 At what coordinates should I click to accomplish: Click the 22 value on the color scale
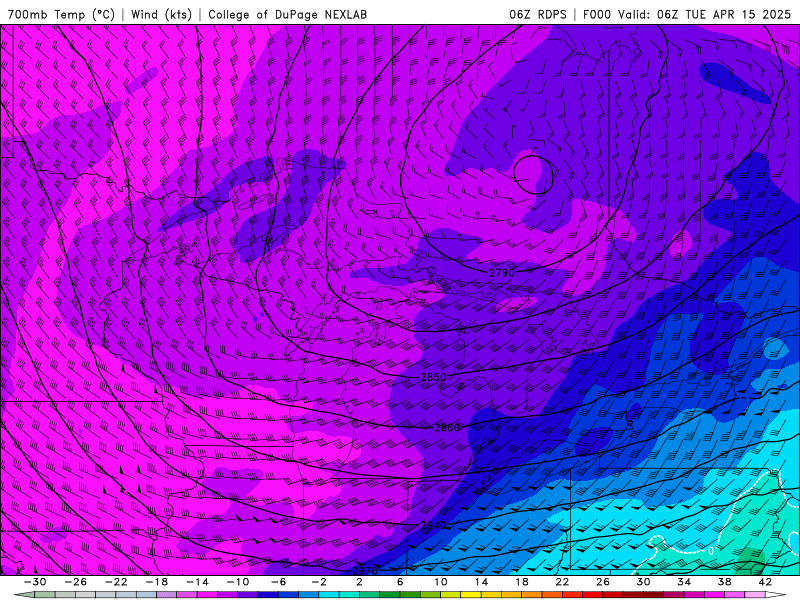click(x=562, y=582)
